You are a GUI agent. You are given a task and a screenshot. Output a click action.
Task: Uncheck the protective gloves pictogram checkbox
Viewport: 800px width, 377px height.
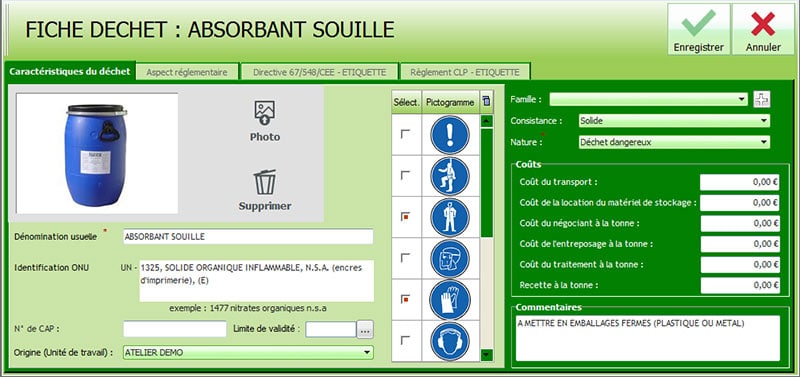[x=406, y=299]
